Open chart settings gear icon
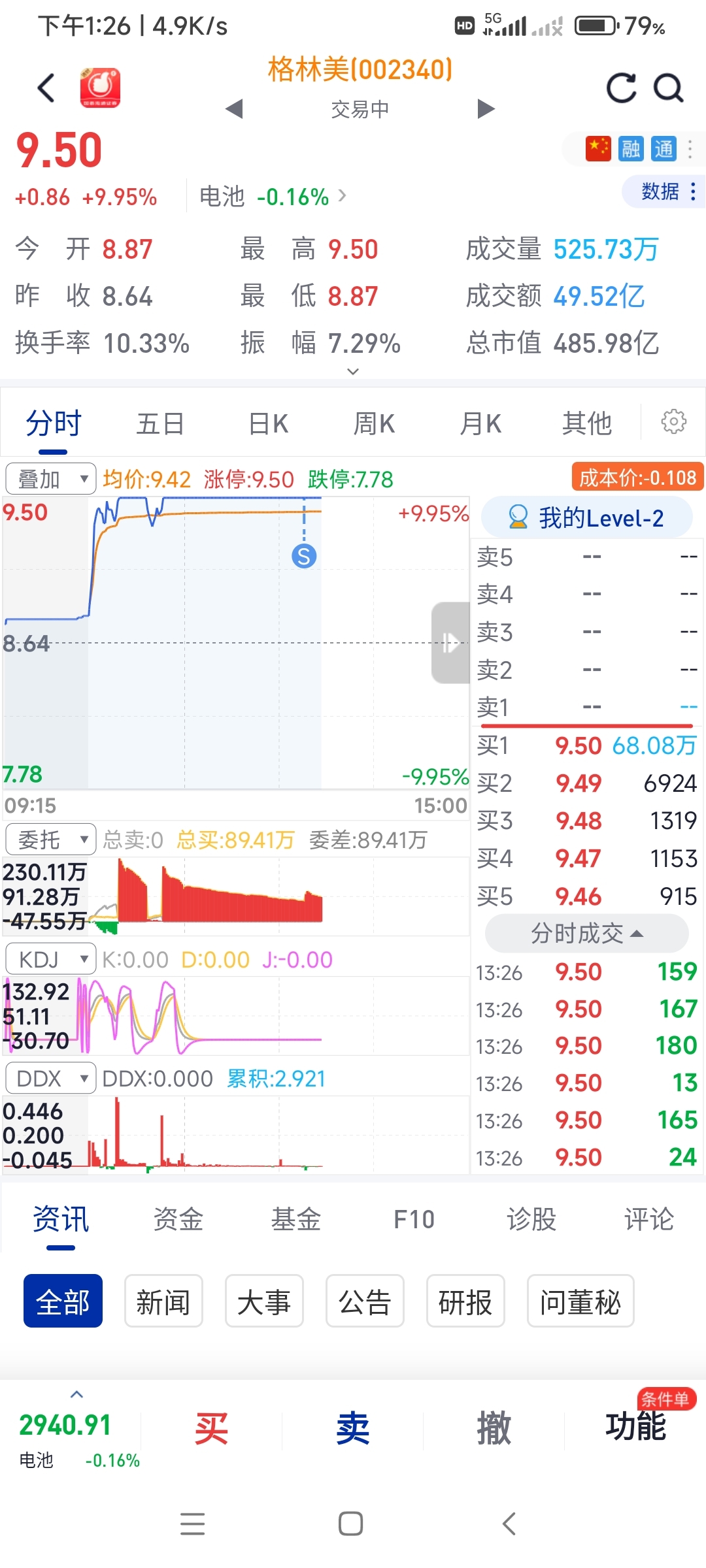The height and width of the screenshot is (1568, 706). coord(674,422)
